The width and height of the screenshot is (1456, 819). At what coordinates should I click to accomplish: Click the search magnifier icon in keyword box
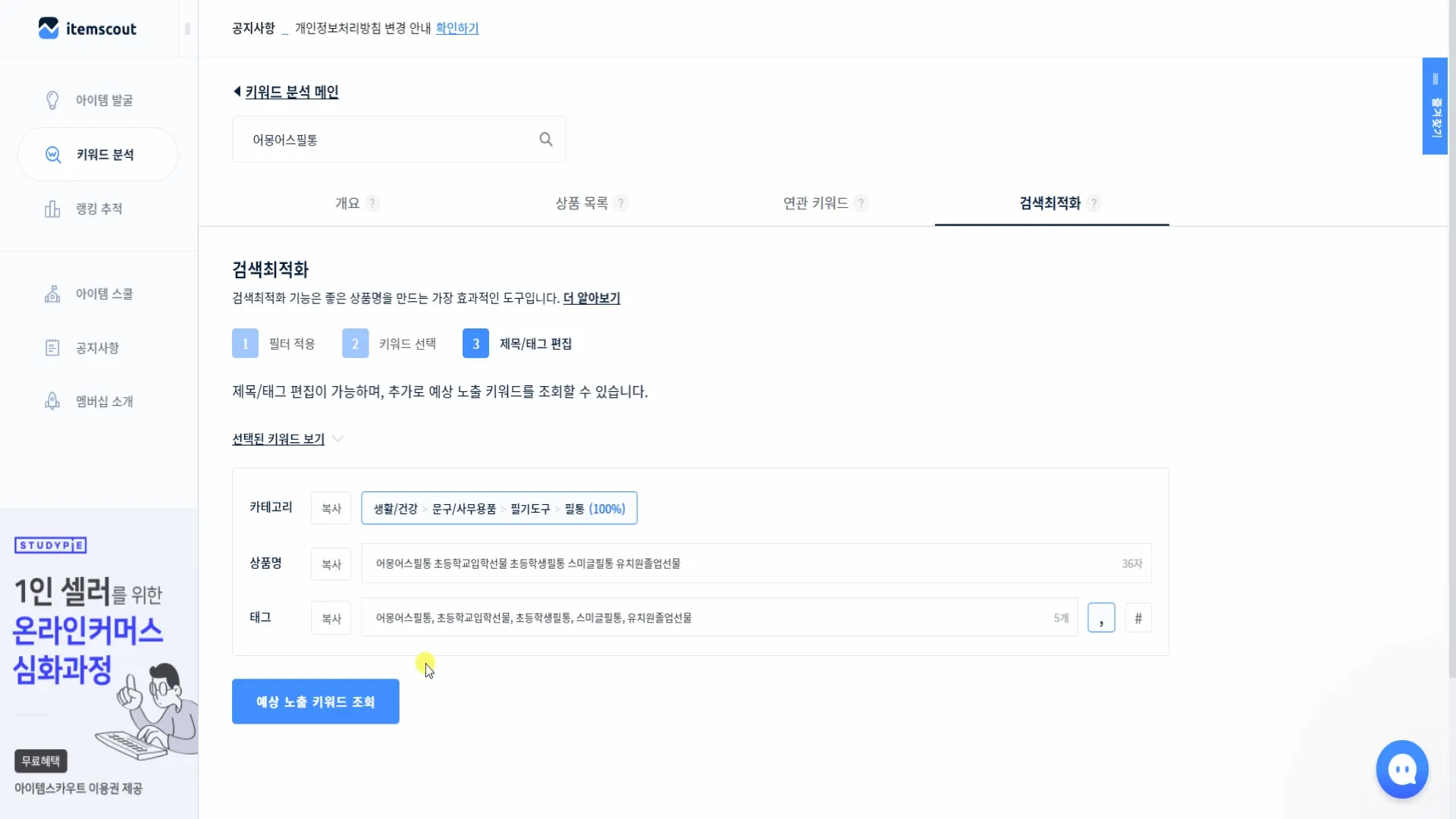click(x=546, y=140)
